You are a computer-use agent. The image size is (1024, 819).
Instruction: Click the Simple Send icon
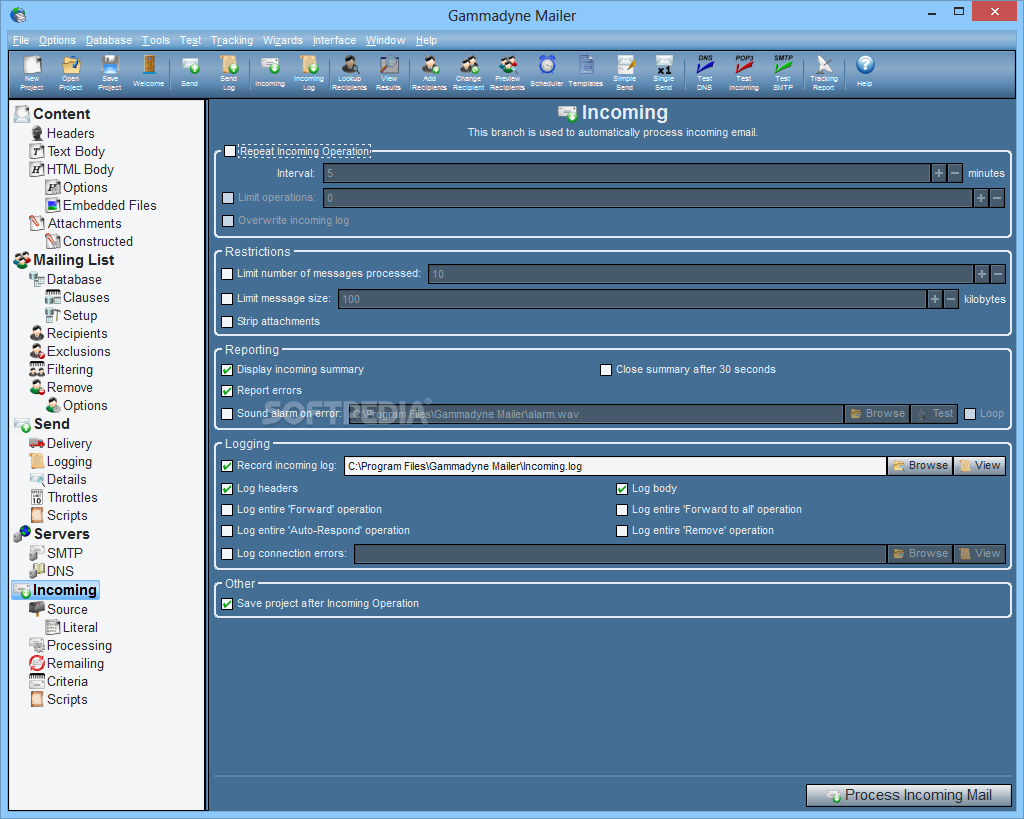(x=625, y=72)
